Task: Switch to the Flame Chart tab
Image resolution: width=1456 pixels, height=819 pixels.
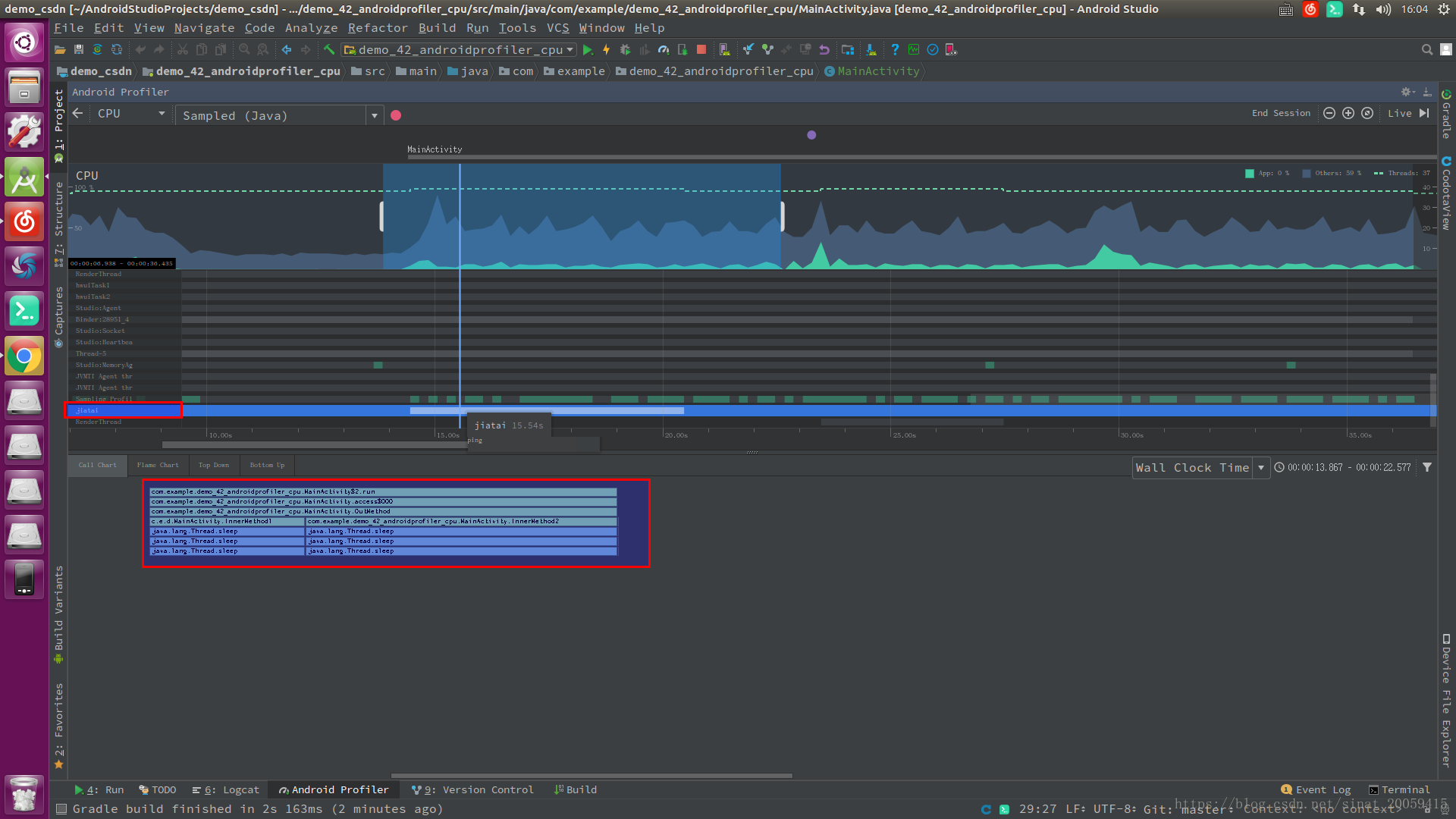Action: (158, 465)
